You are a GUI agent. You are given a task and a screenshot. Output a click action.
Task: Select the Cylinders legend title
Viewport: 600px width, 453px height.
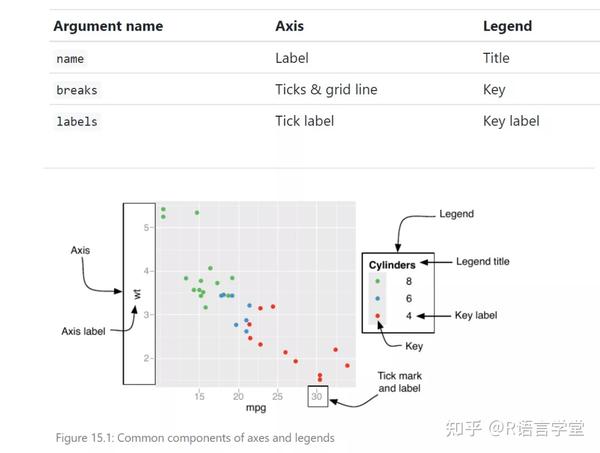click(x=392, y=265)
